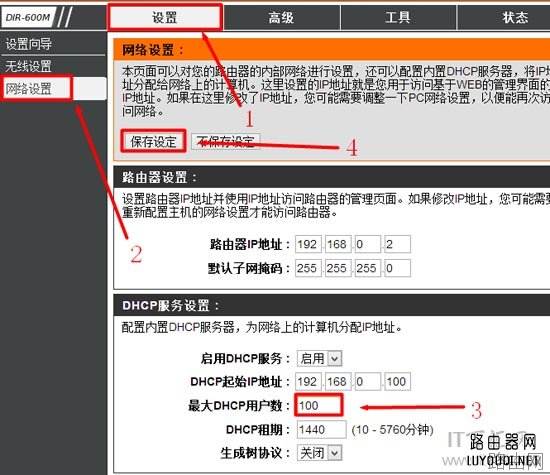Click the (10 - 5760分钟) hint text
The height and width of the screenshot is (475, 550).
pyautogui.click(x=393, y=429)
